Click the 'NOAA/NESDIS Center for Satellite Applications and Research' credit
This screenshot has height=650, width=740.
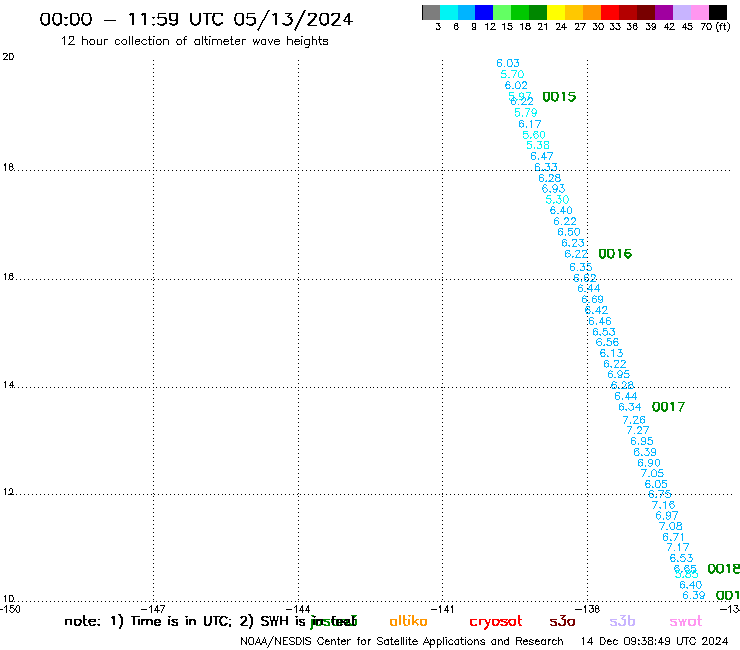pos(402,642)
